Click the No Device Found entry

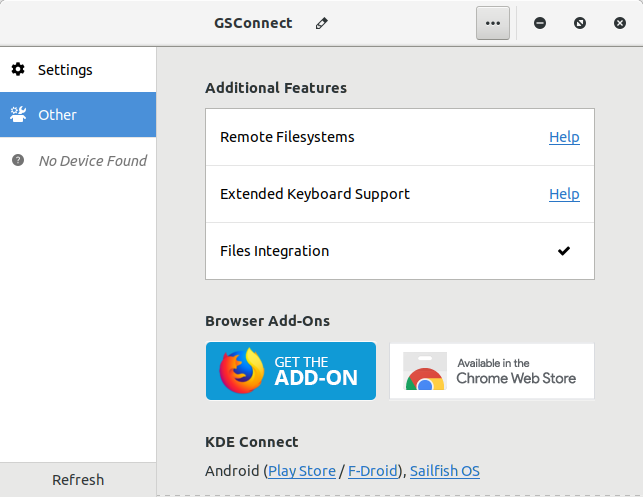92,160
